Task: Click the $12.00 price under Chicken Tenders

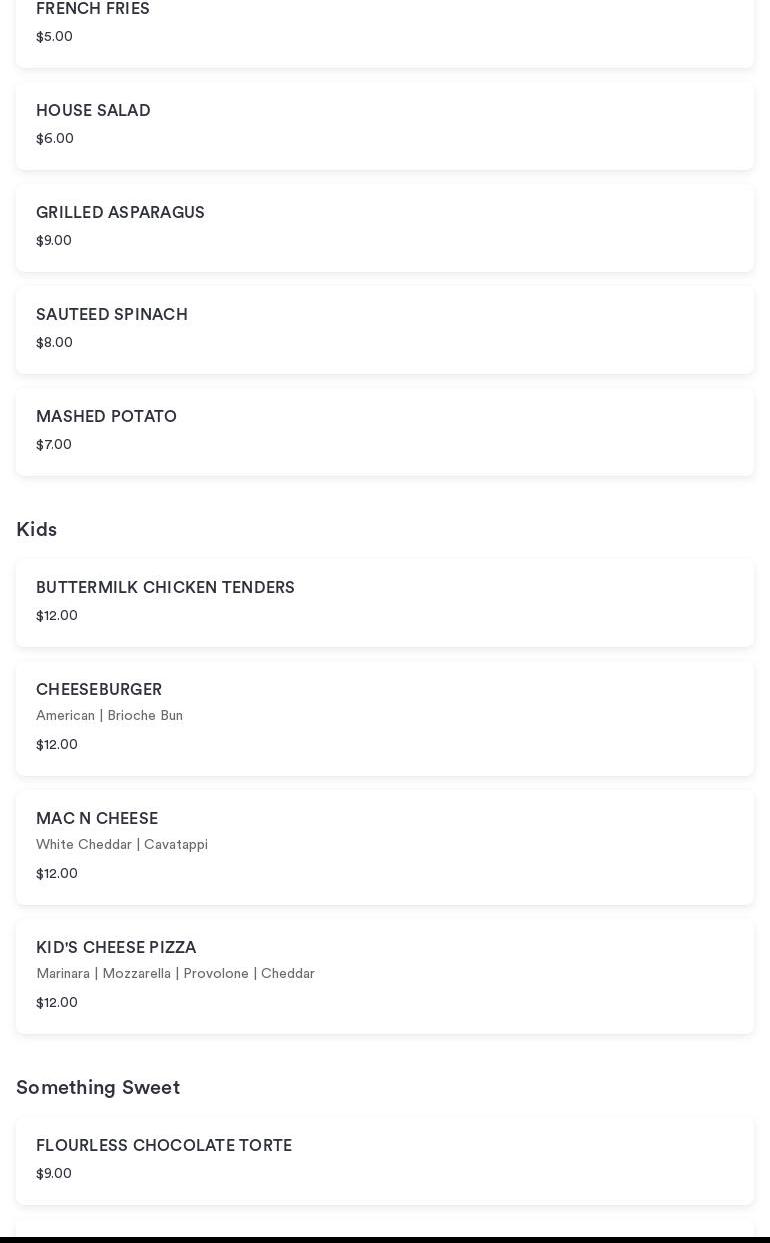Action: (x=57, y=616)
